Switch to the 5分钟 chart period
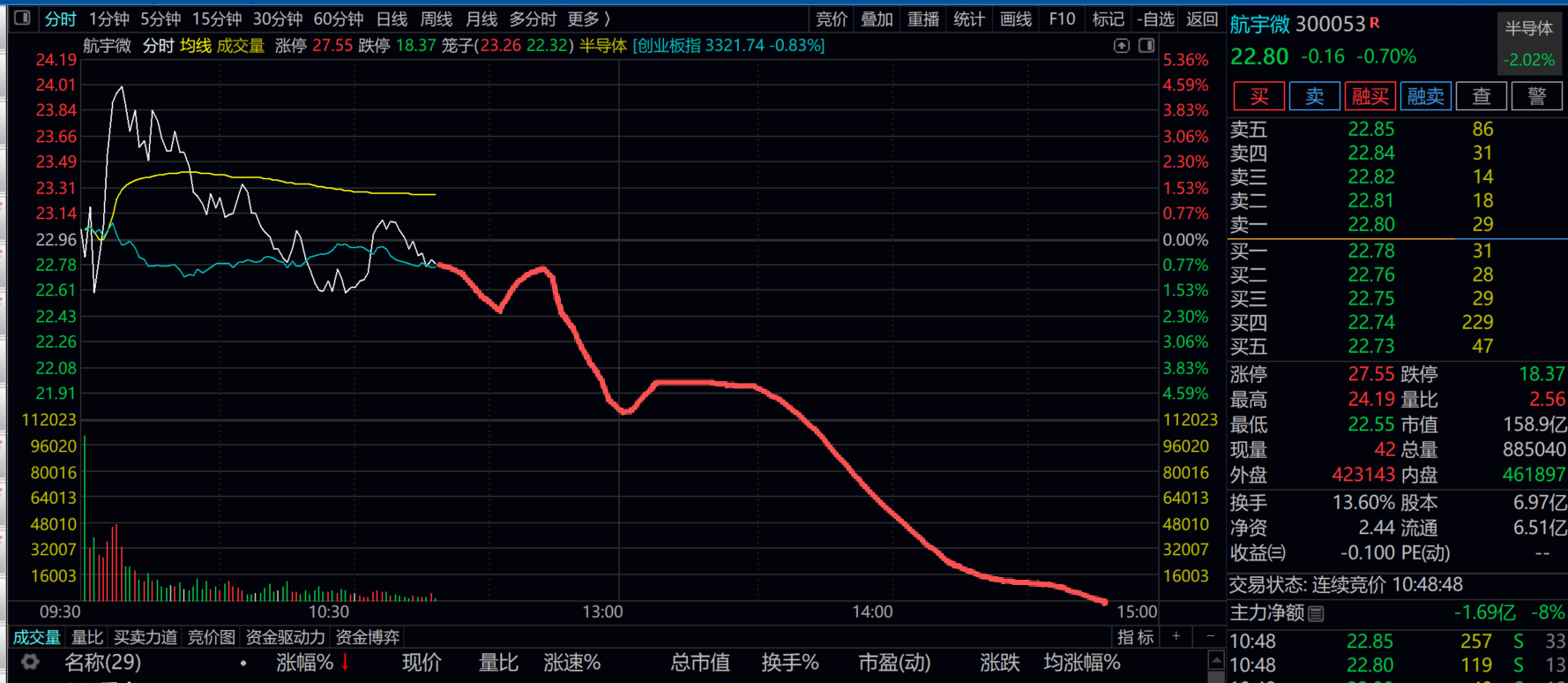This screenshot has height=683, width=1568. click(x=161, y=19)
